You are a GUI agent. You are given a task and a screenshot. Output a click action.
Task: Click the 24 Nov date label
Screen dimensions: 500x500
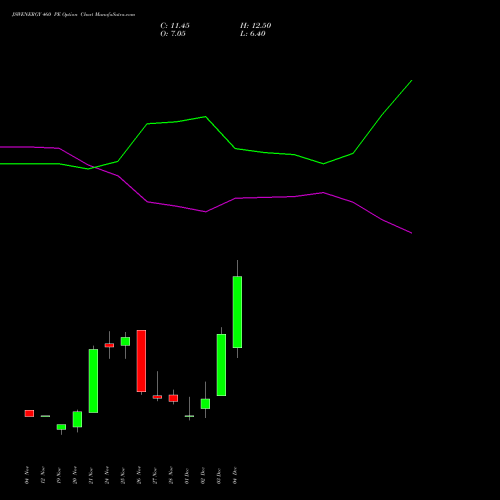click(107, 476)
